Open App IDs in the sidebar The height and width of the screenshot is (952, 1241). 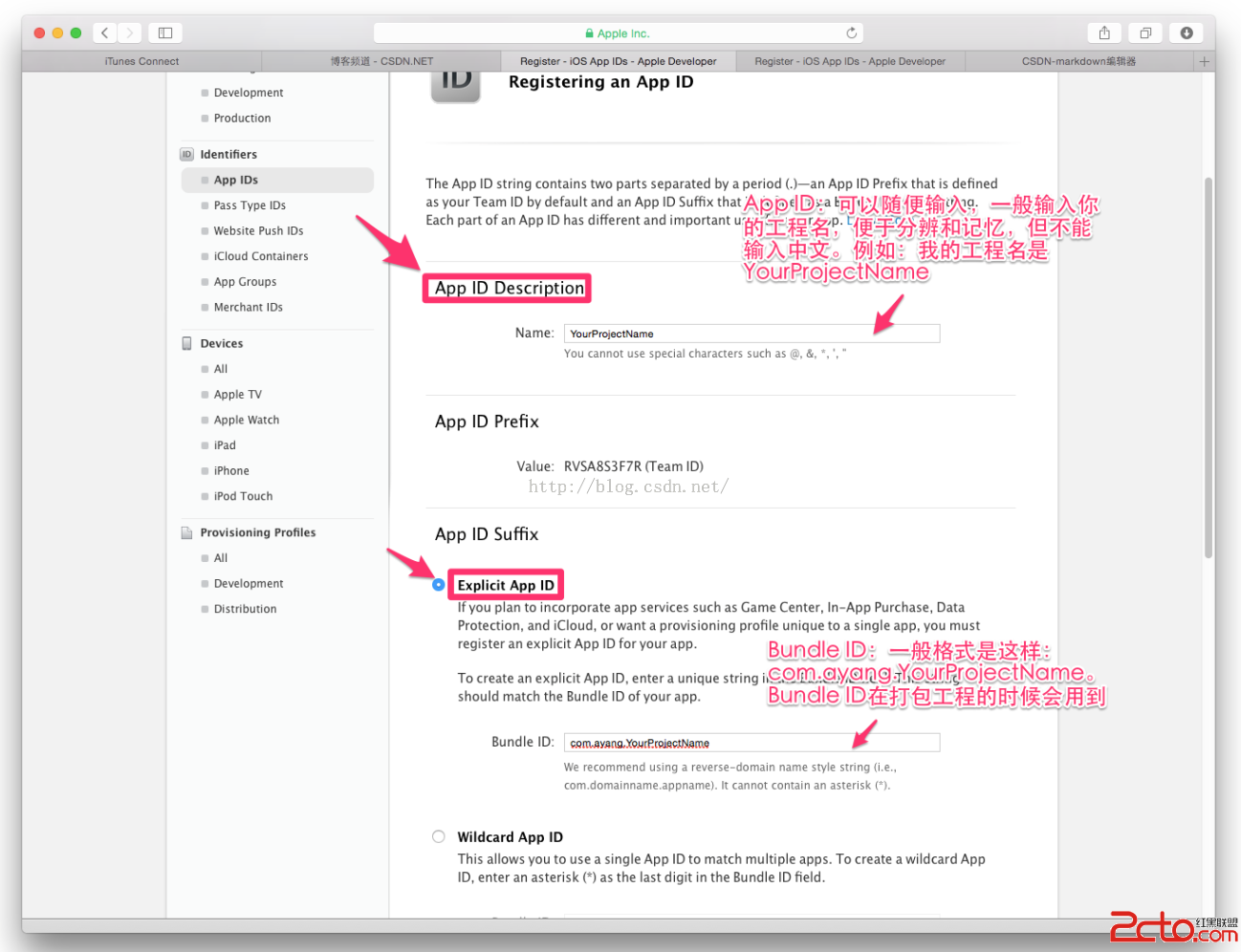pyautogui.click(x=277, y=180)
